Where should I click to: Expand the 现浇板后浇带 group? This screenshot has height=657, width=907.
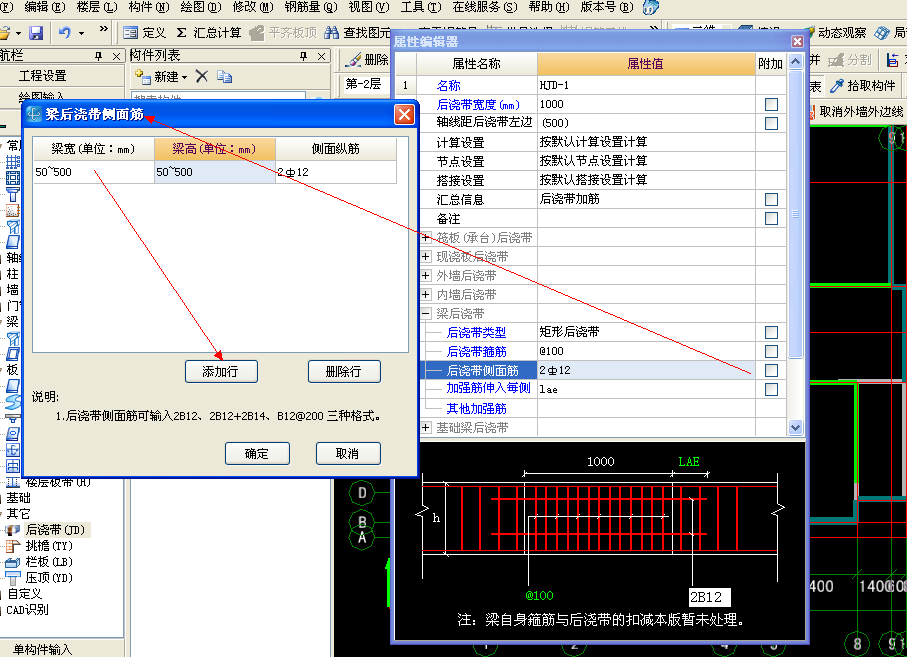tap(426, 256)
